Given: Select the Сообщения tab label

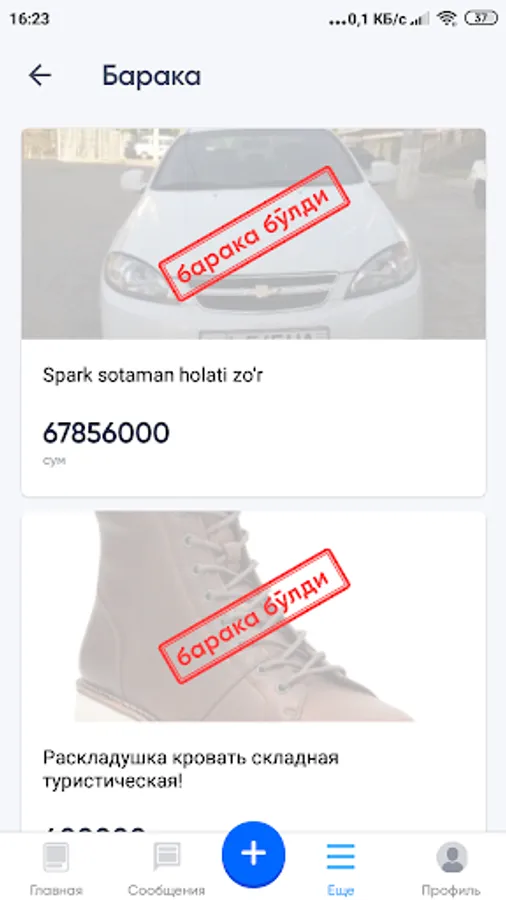Looking at the screenshot, I should tap(166, 890).
